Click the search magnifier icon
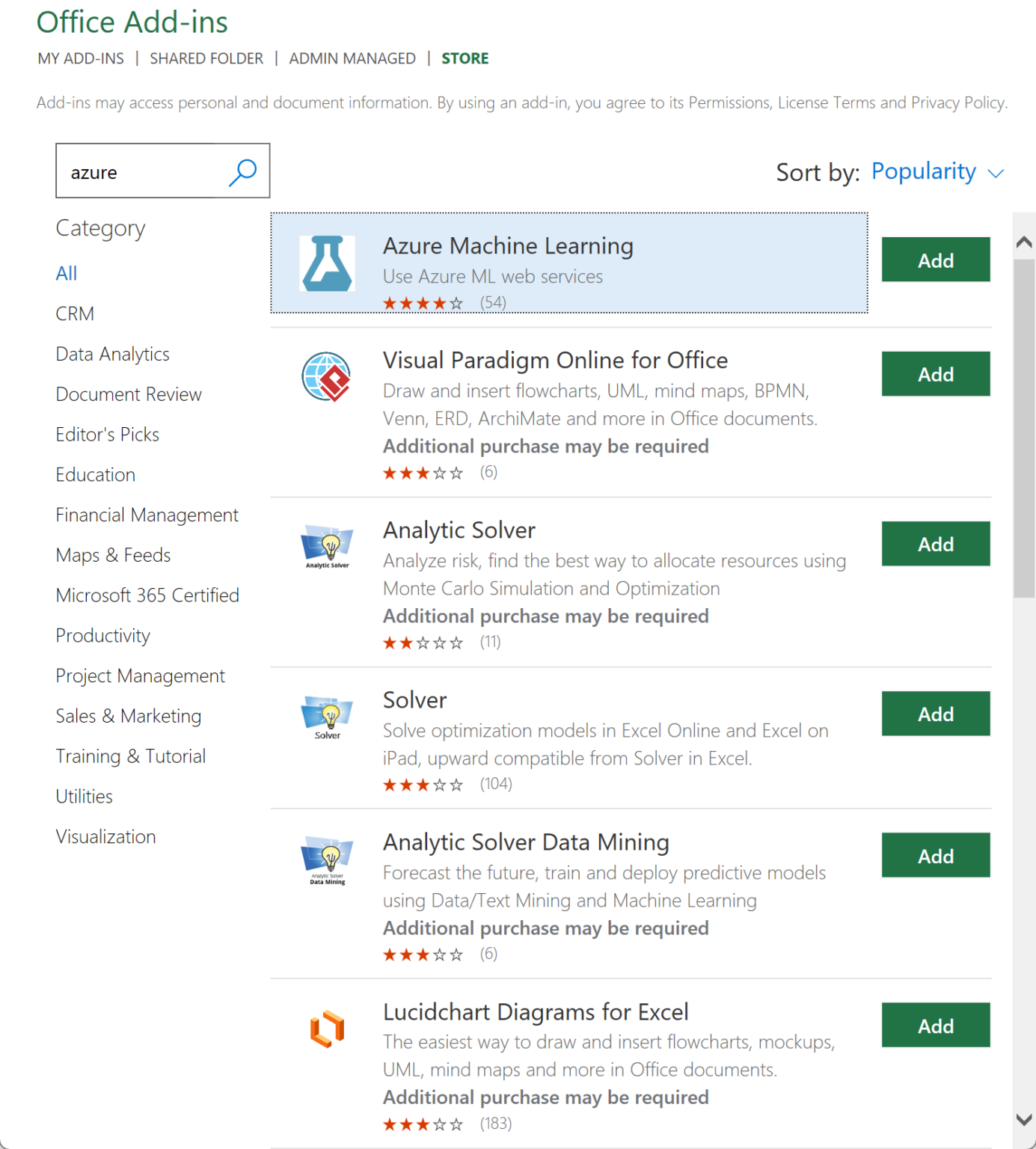The height and width of the screenshot is (1149, 1036). [x=242, y=172]
